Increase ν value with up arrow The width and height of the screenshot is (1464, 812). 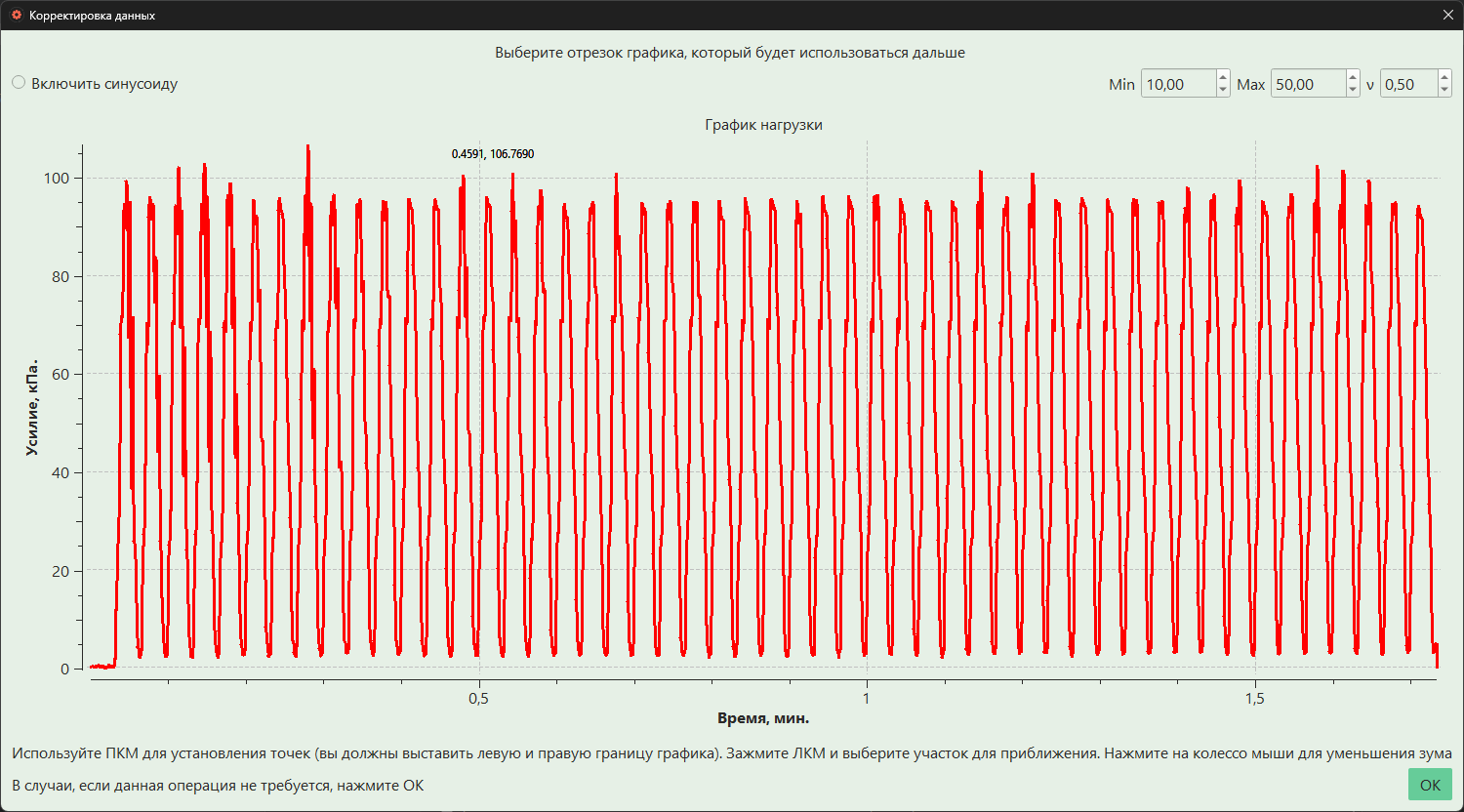[1444, 77]
